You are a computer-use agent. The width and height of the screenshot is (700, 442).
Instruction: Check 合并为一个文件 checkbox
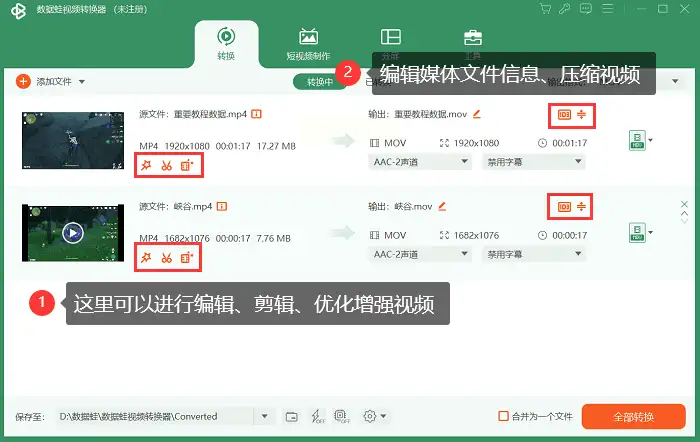[x=503, y=416]
